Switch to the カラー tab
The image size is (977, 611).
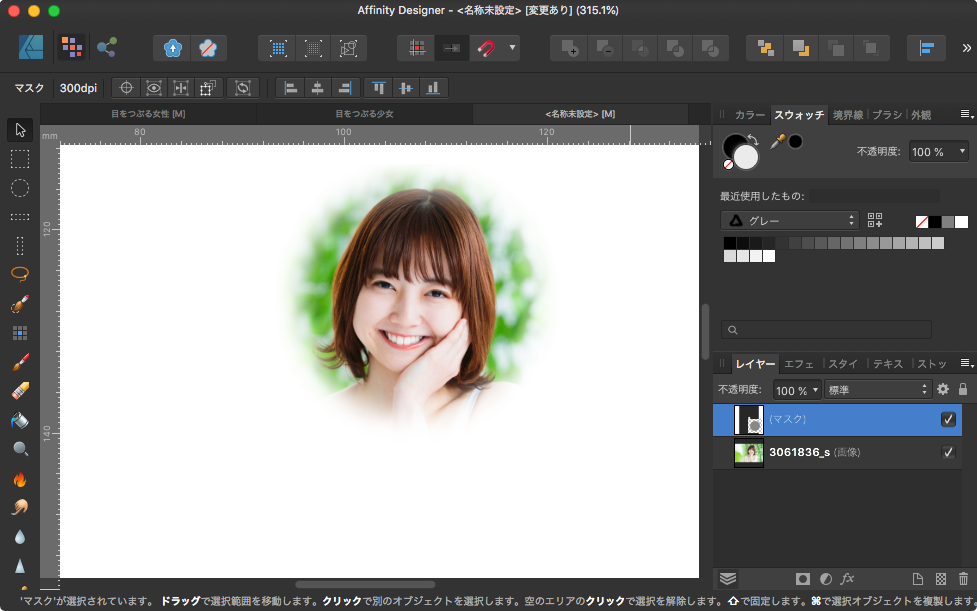click(749, 115)
